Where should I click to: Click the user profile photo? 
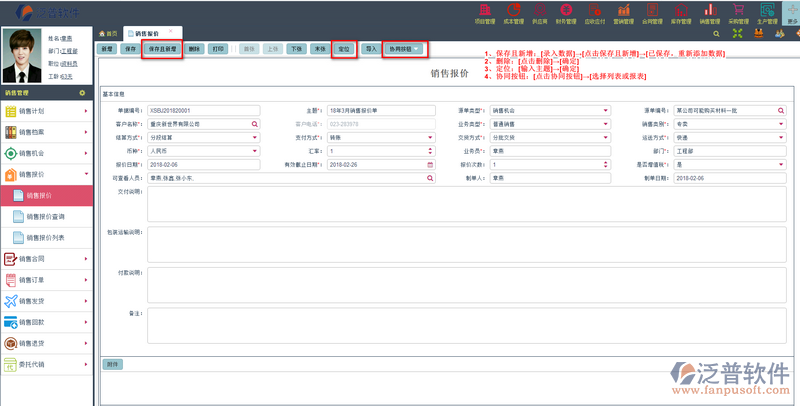22,55
